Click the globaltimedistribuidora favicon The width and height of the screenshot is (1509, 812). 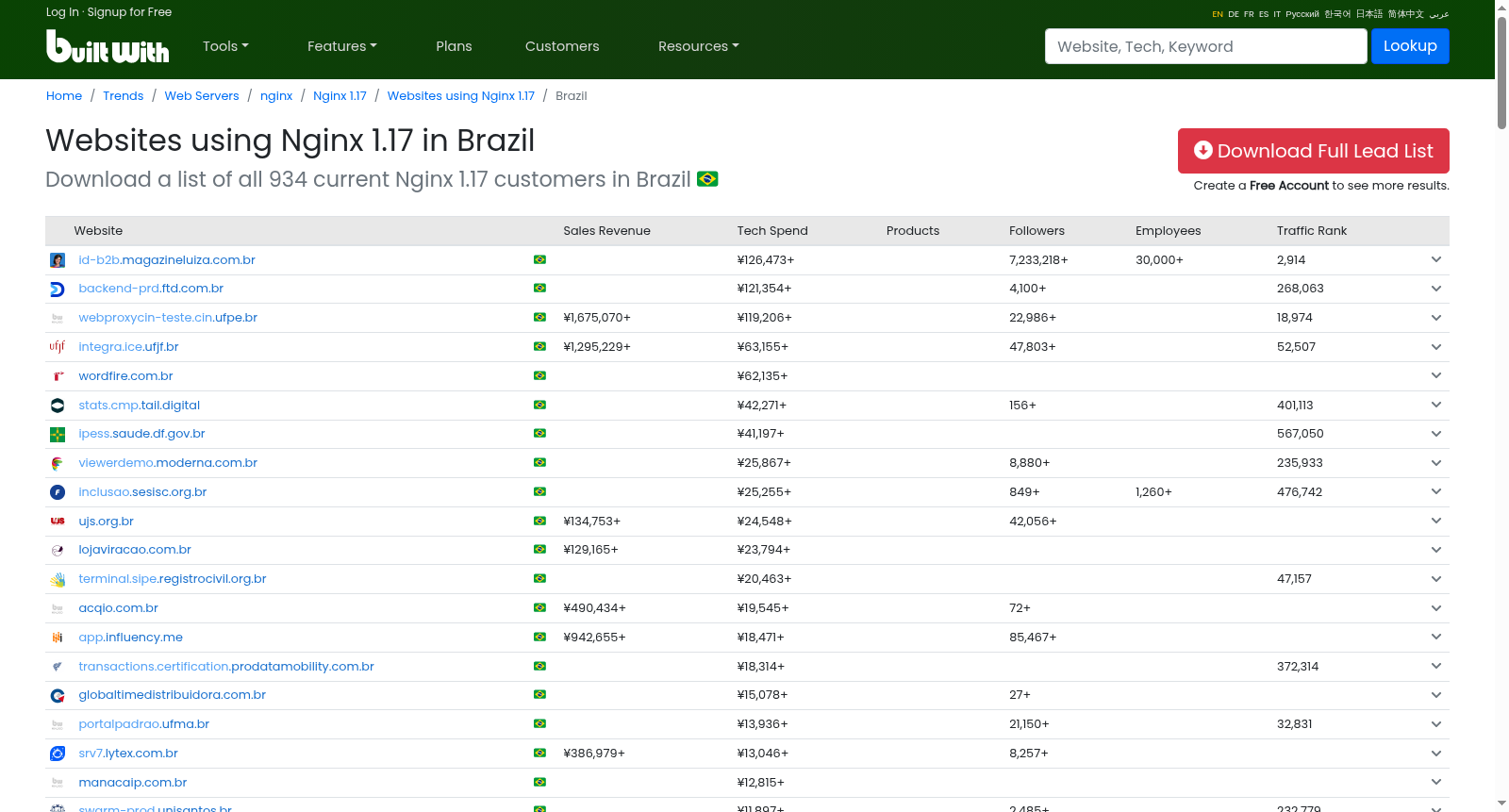[58, 696]
